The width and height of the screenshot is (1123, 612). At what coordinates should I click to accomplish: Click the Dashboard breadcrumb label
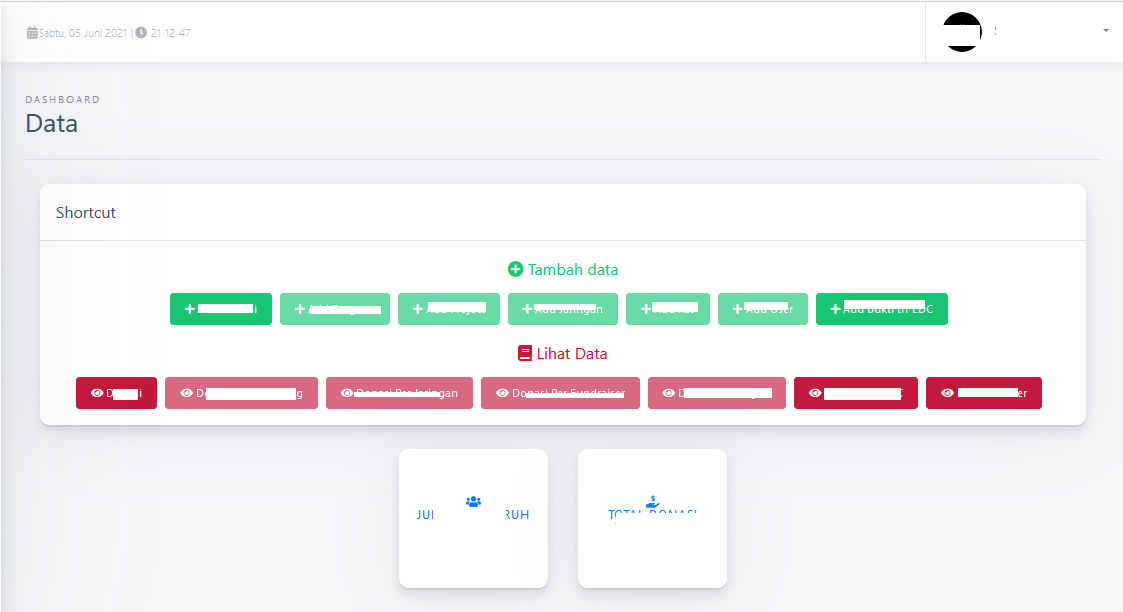click(62, 100)
